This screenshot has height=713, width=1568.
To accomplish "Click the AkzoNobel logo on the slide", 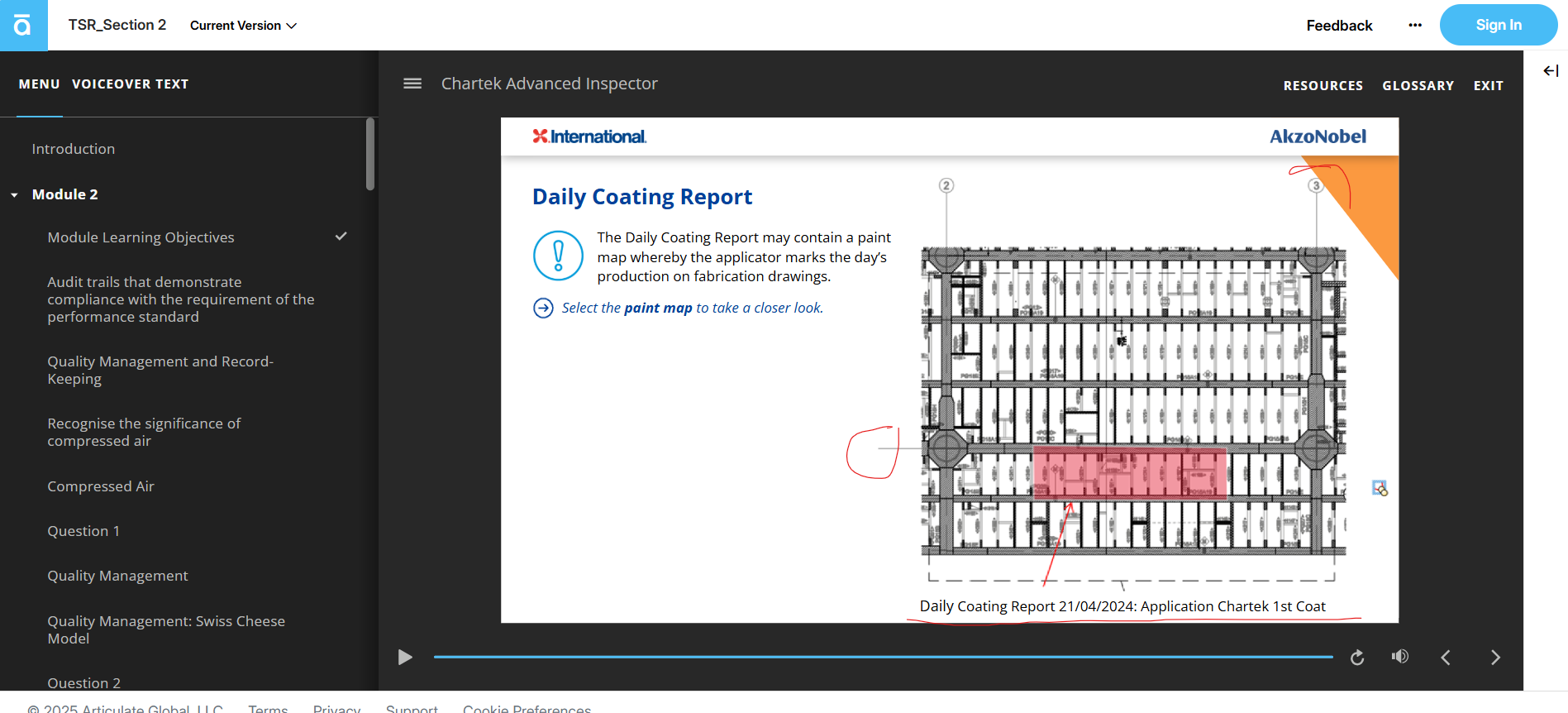I will pos(1318,136).
